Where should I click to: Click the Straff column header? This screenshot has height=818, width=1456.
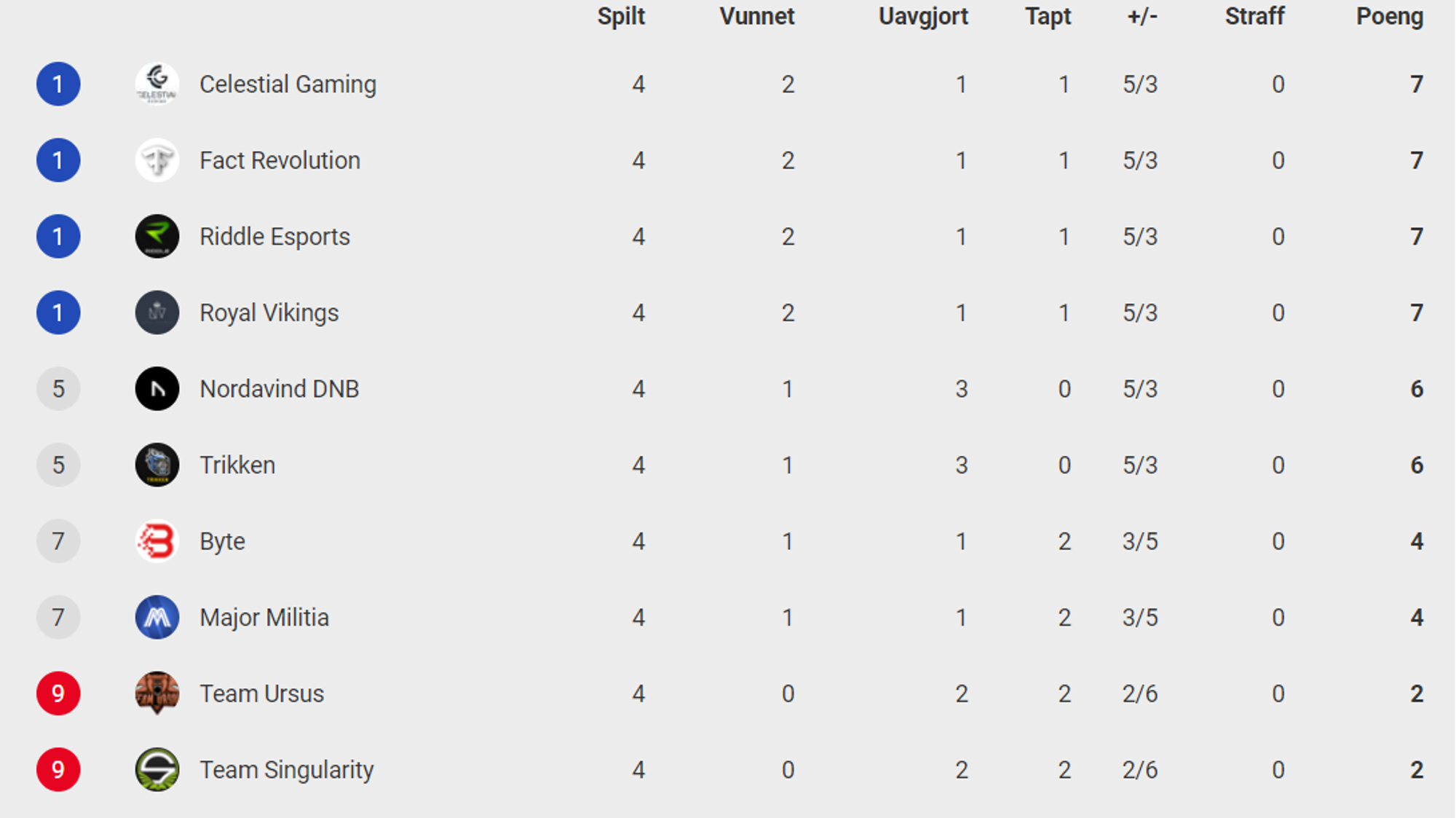[x=1254, y=16]
